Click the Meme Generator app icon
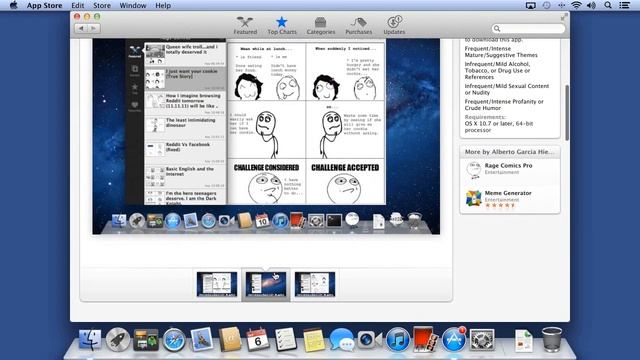The height and width of the screenshot is (360, 640). click(x=473, y=198)
